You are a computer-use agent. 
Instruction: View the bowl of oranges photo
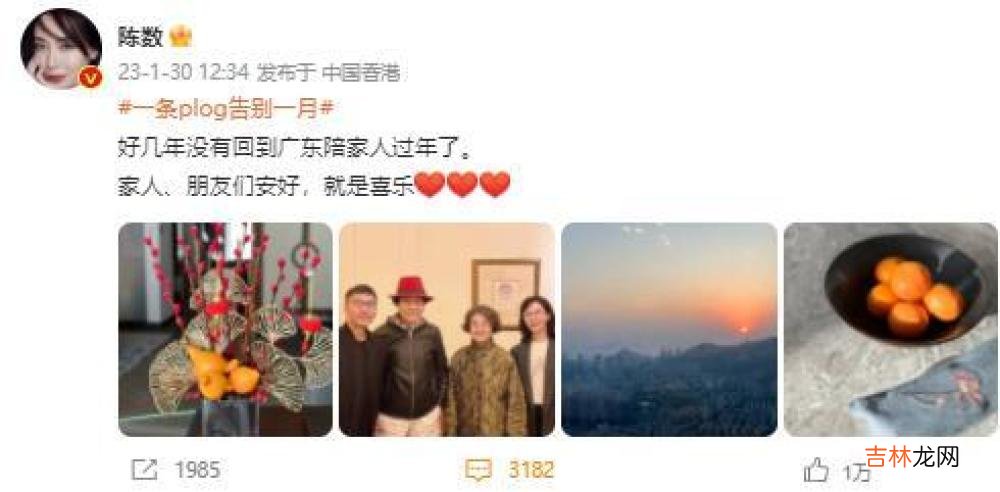(x=891, y=329)
